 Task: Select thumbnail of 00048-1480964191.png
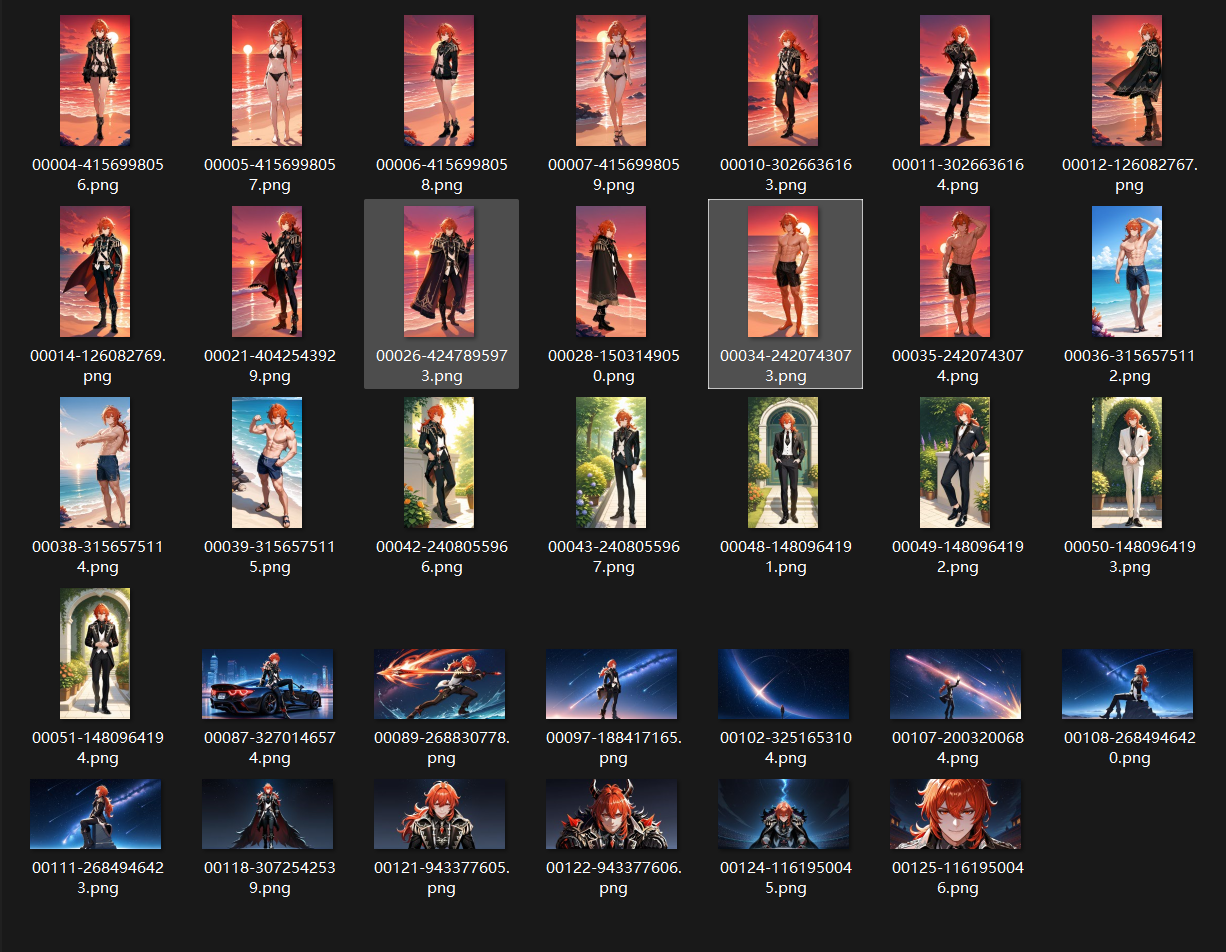pyautogui.click(x=783, y=462)
